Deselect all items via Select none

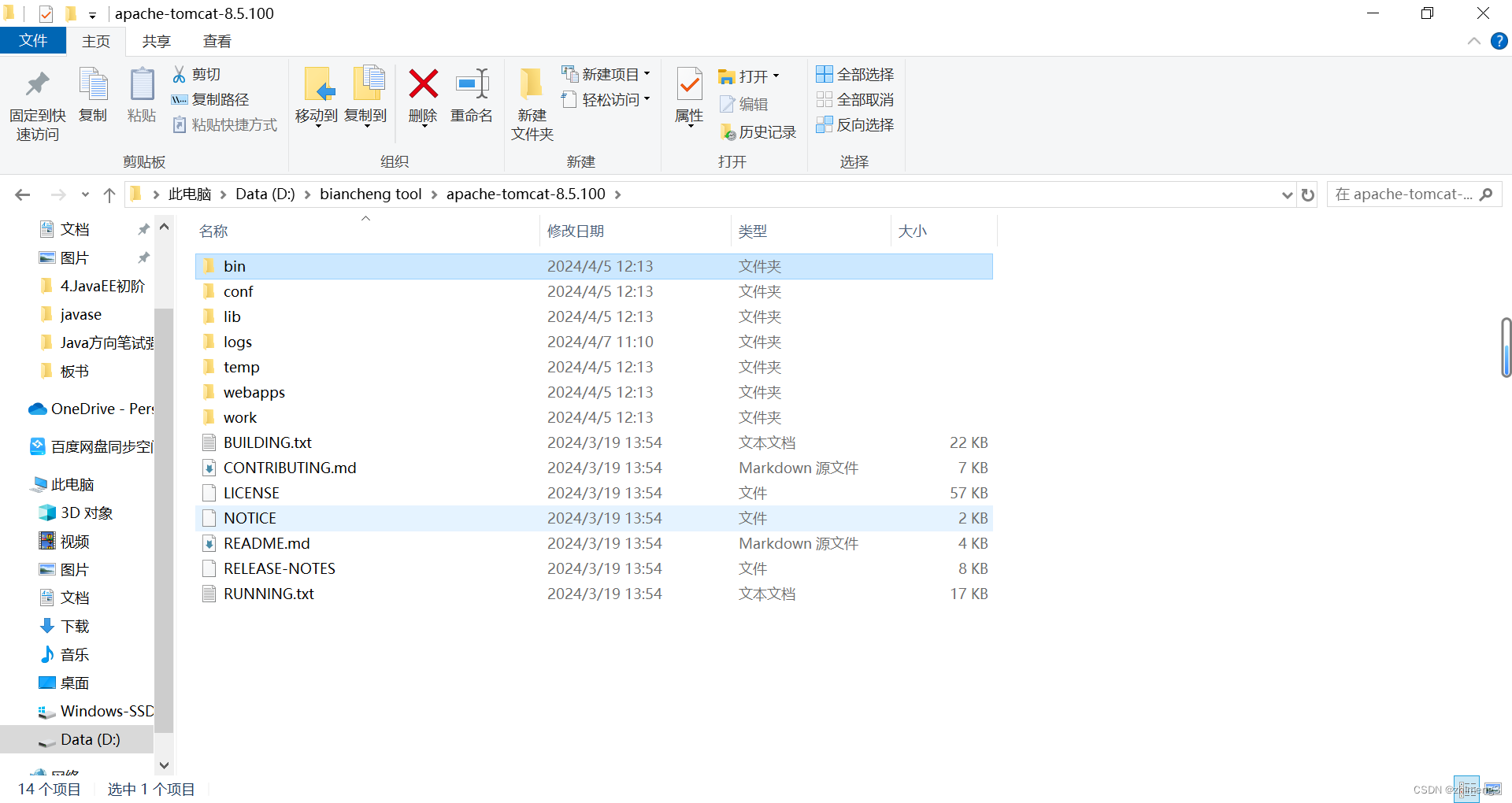click(x=855, y=99)
